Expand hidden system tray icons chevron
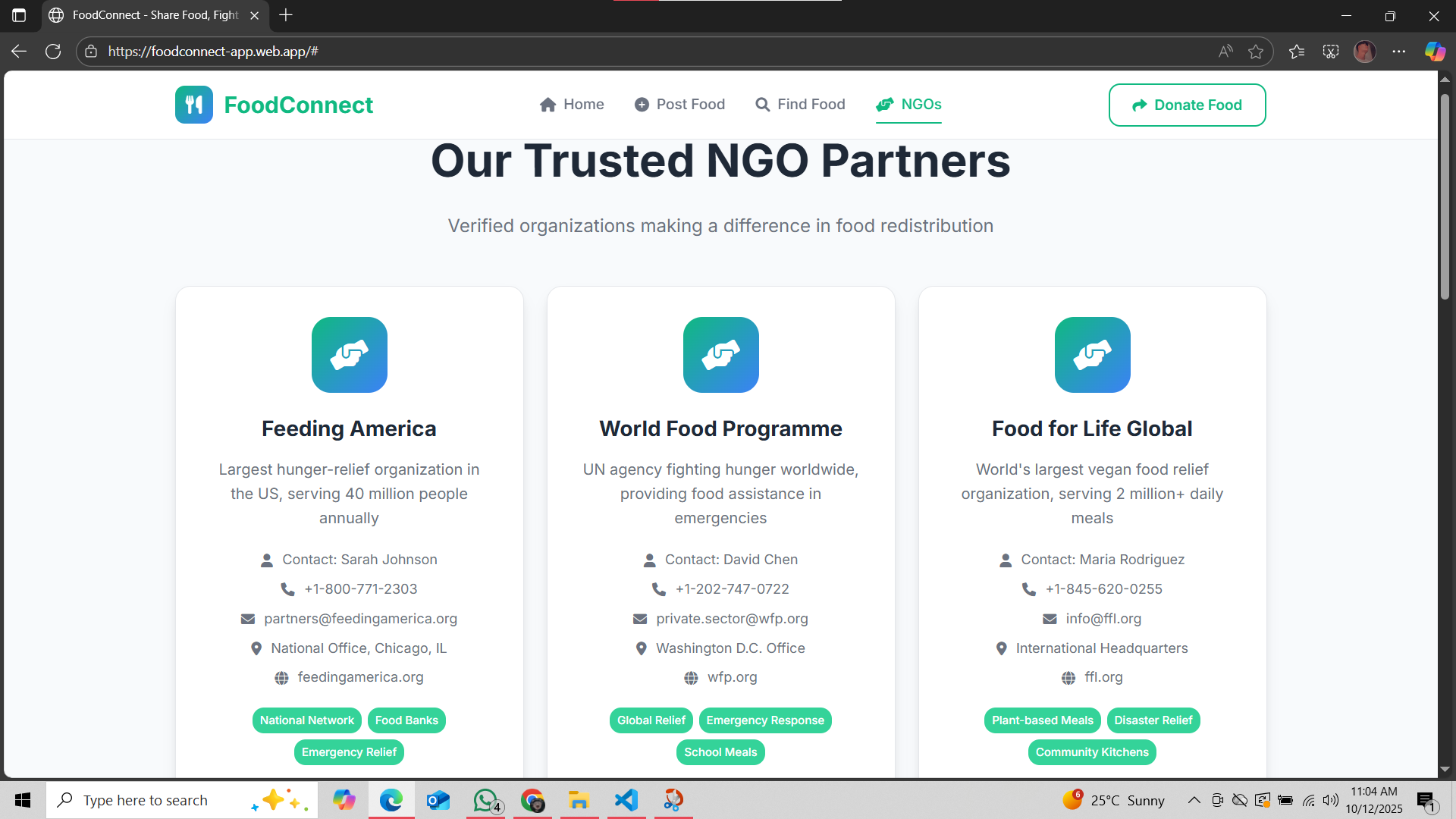 point(1194,800)
